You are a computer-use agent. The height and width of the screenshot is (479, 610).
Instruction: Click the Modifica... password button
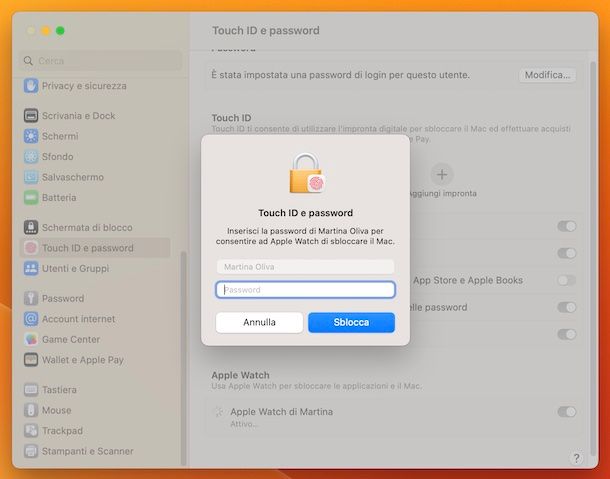[x=547, y=75]
